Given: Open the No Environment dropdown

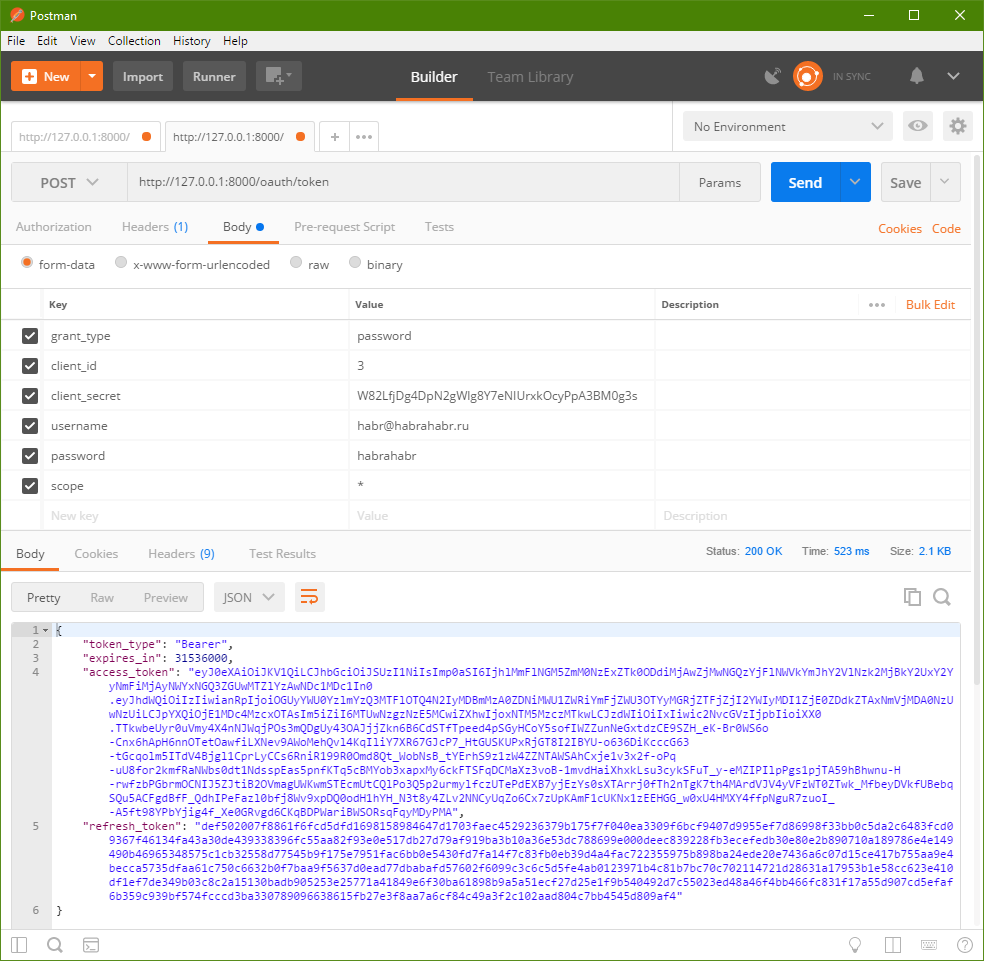Looking at the screenshot, I should click(x=788, y=126).
